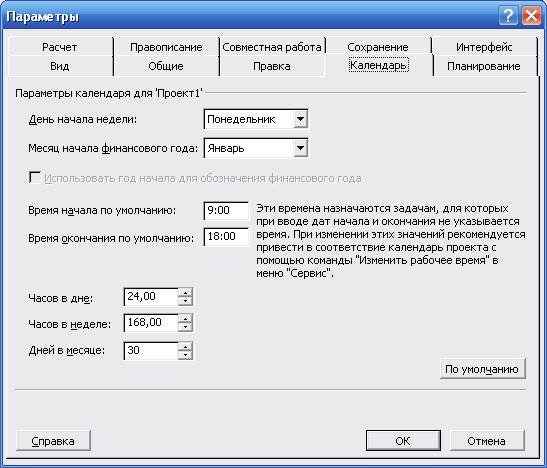Decrease Часов в неделе with down arrow
The height and width of the screenshot is (468, 547).
185,327
